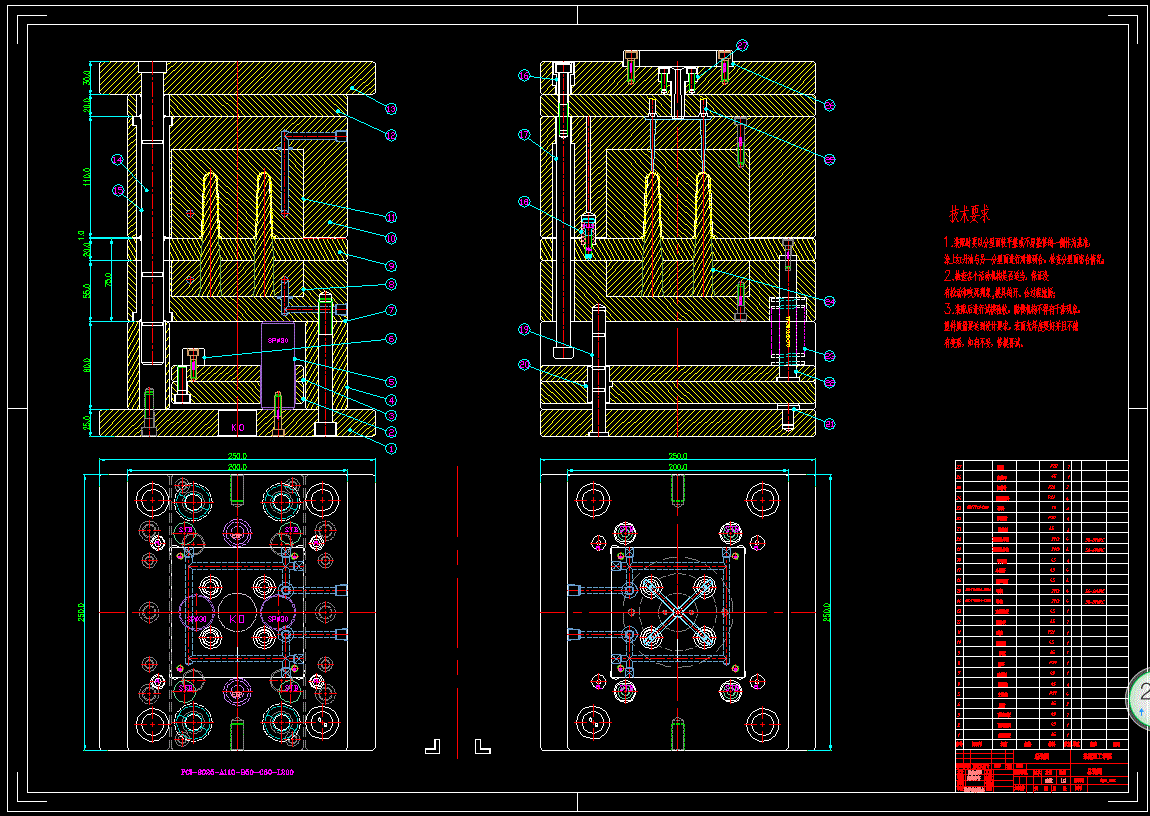Click the 30.0 dimension text at top-left
The width and height of the screenshot is (1150, 816).
click(x=86, y=77)
